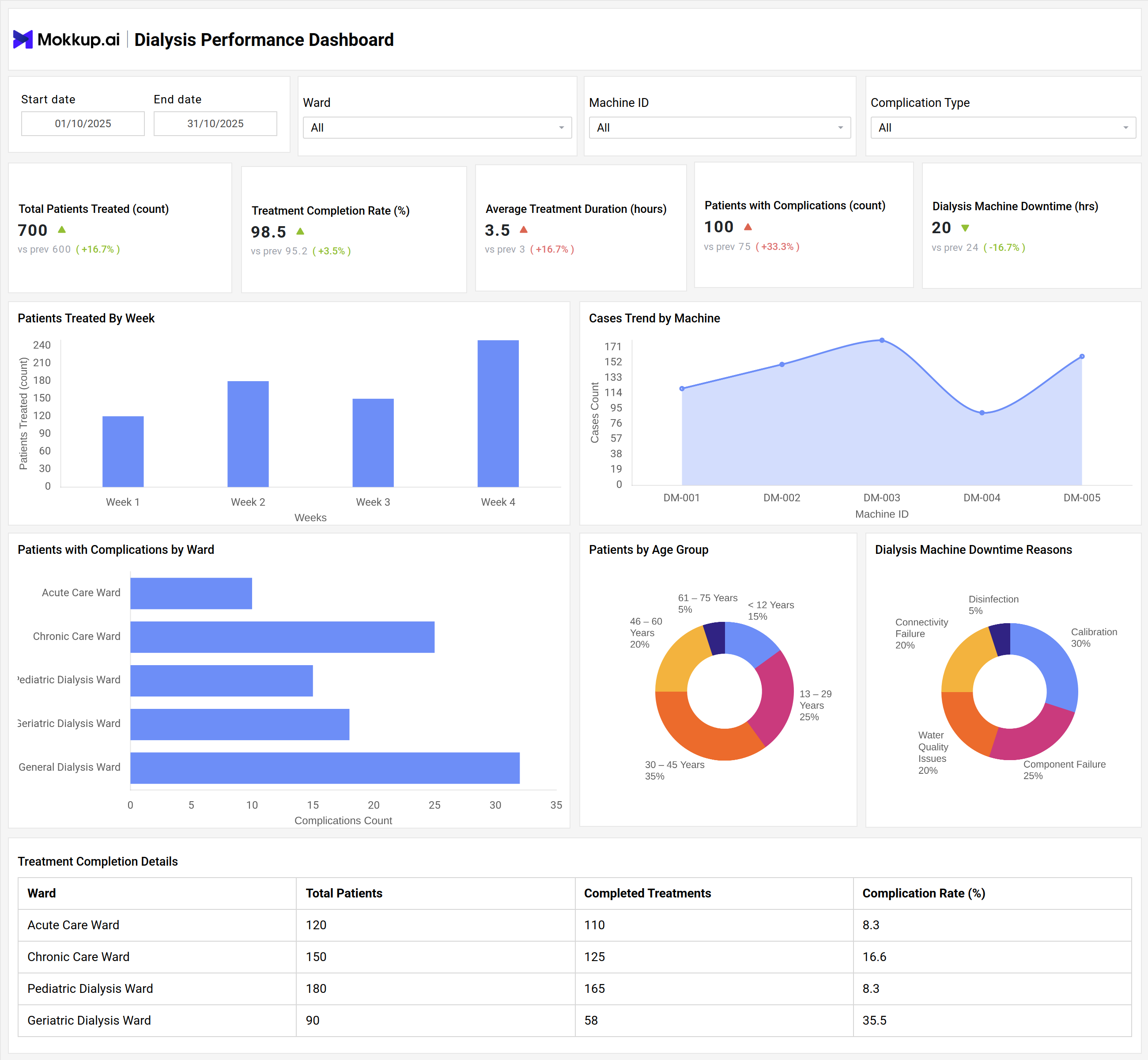
Task: Click the Pediatric Dialysis Ward table row
Action: tap(574, 988)
